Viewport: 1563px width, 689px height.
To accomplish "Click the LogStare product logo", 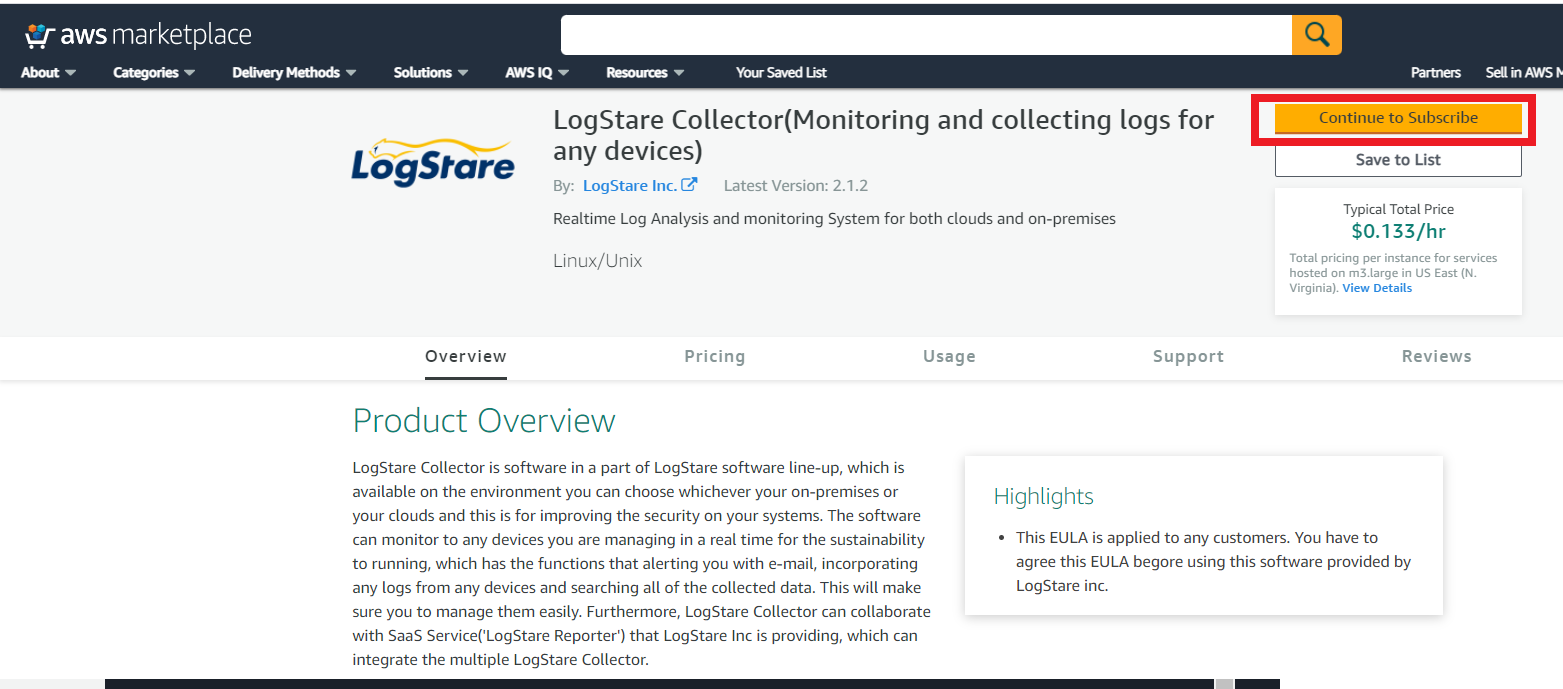I will click(x=433, y=162).
